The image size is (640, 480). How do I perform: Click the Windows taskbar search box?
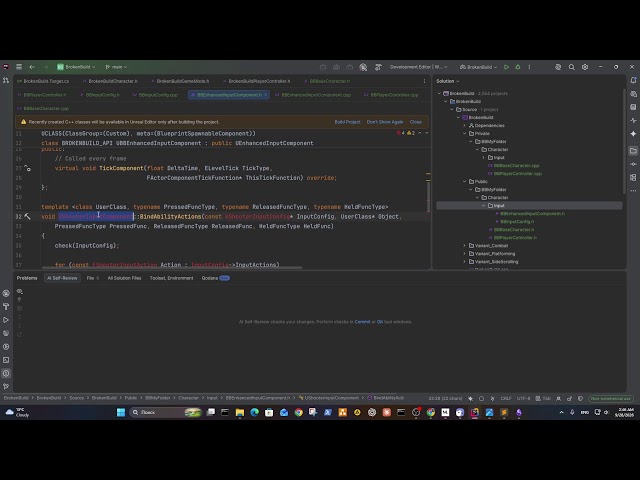[166, 412]
